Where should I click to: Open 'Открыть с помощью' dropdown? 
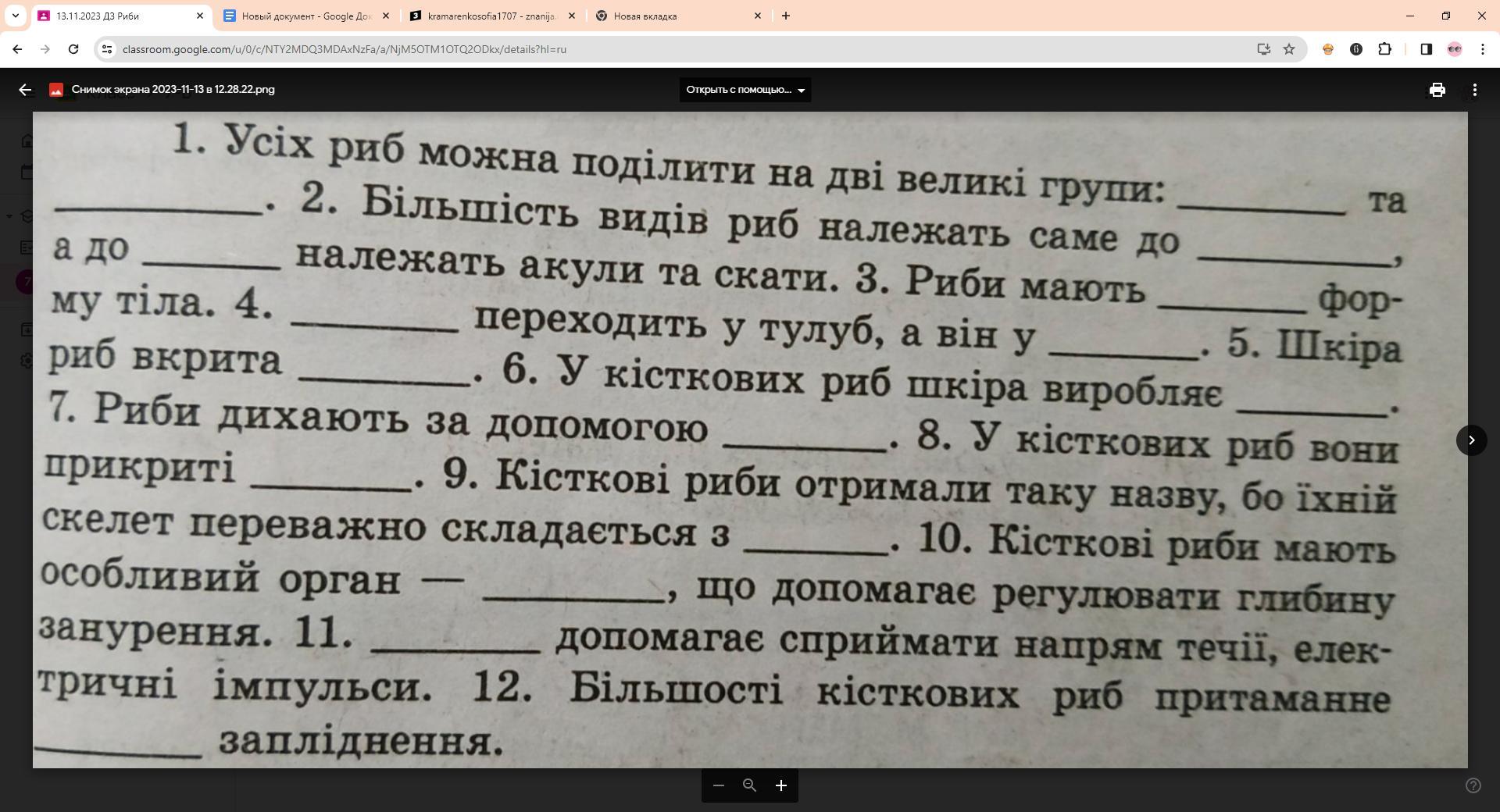tap(745, 90)
